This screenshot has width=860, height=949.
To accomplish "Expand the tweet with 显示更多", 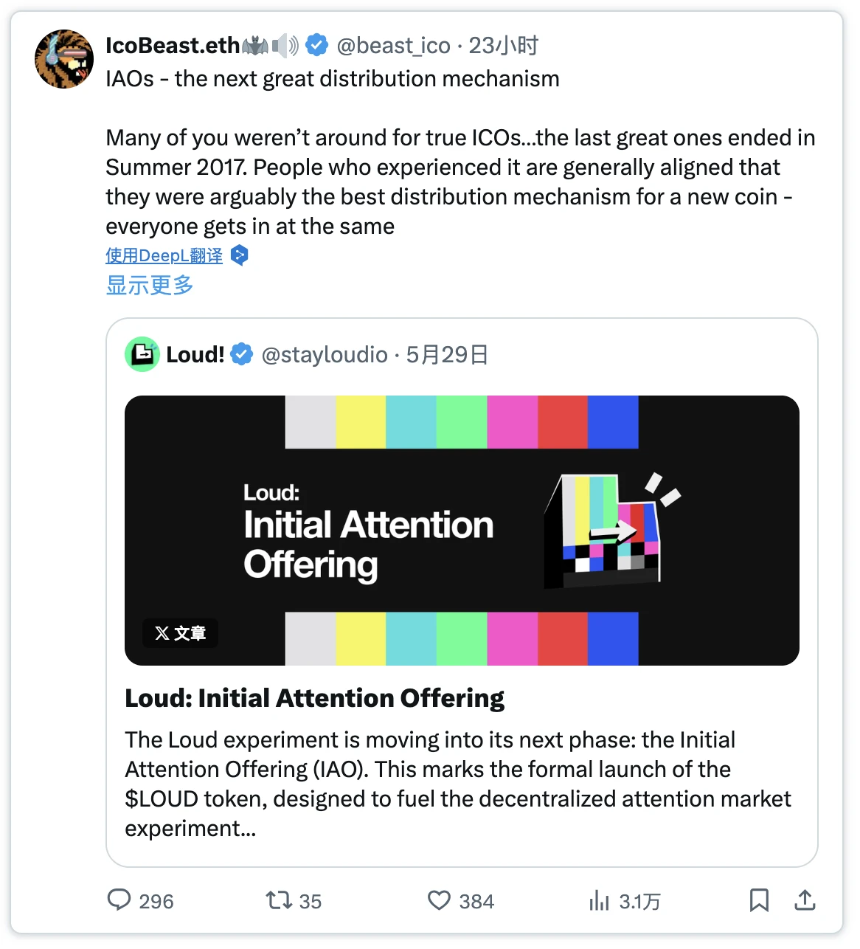I will tap(148, 285).
